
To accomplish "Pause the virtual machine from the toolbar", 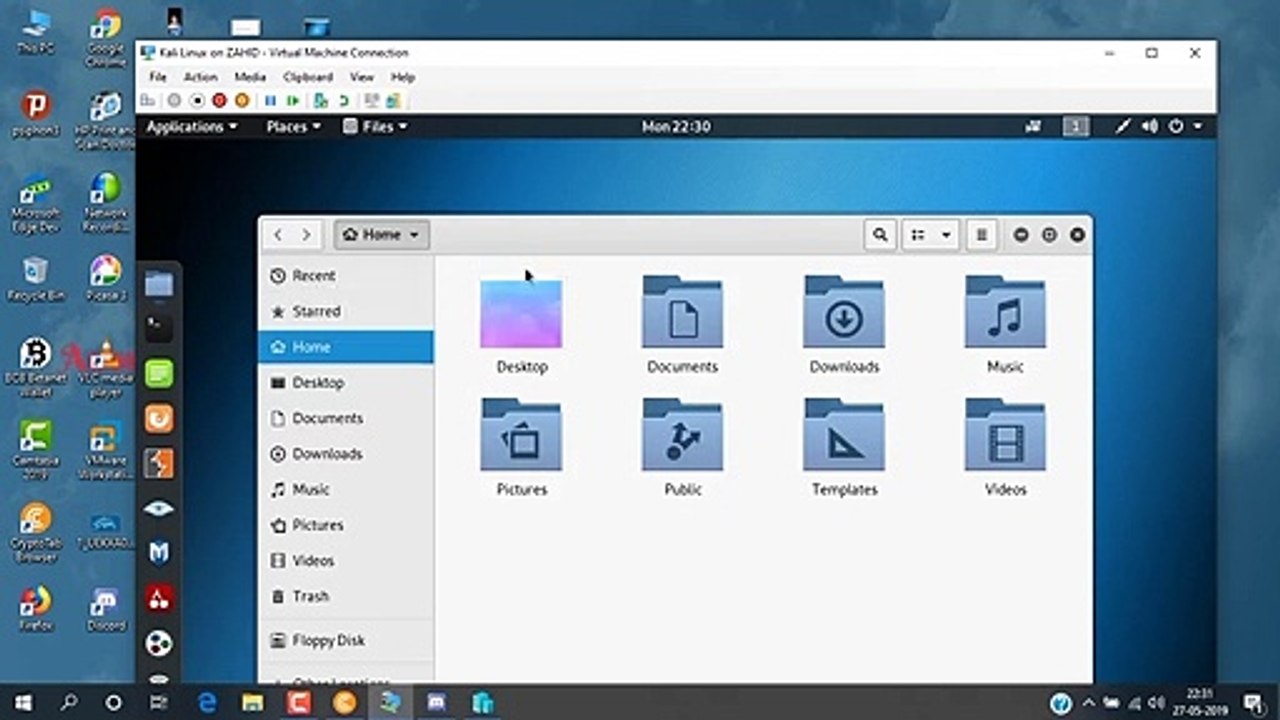I will coord(270,101).
